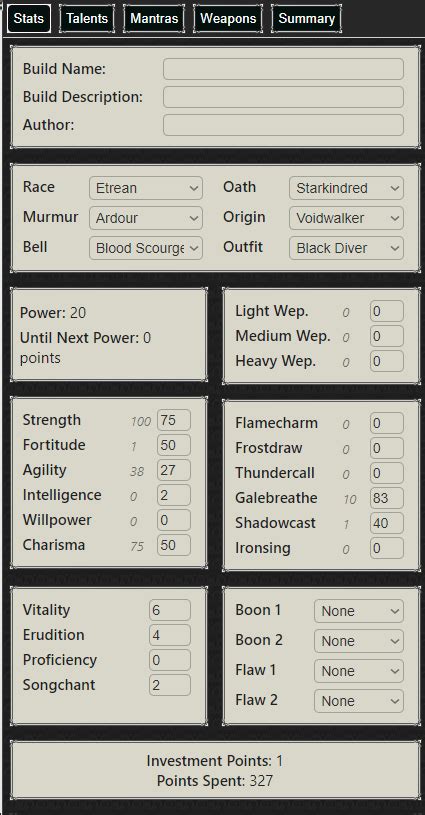The image size is (425, 815).
Task: Click the Build Name text field
Action: point(283,69)
